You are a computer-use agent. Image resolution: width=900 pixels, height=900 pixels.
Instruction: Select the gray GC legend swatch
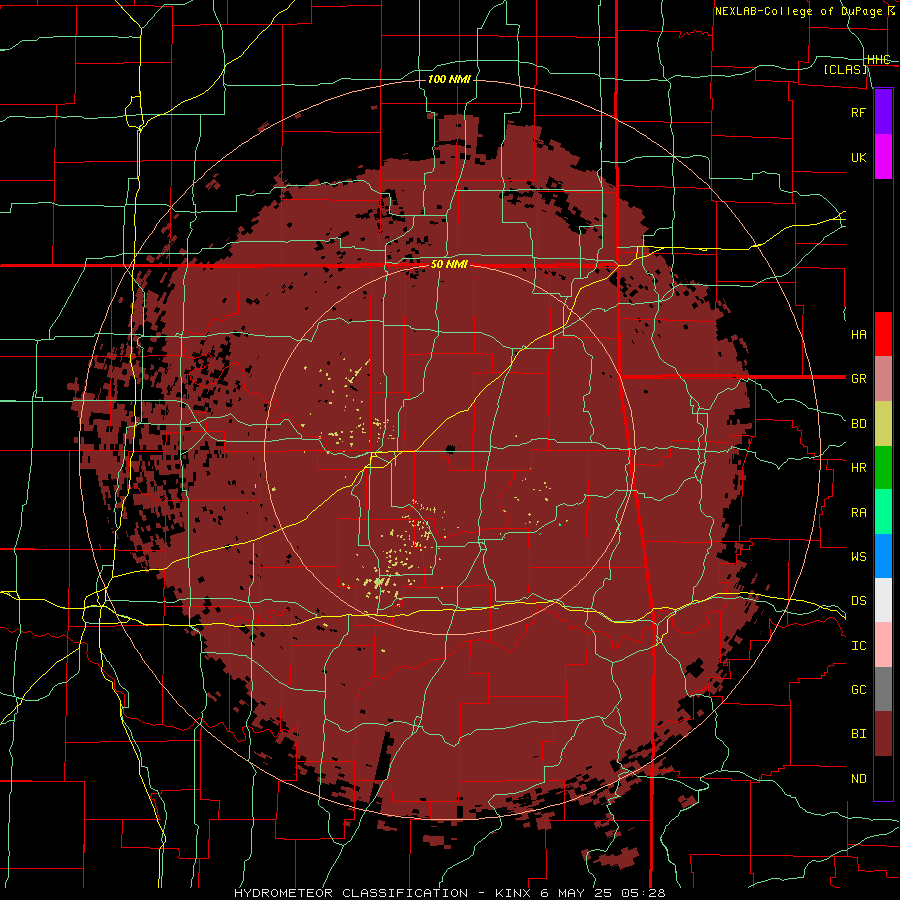coord(883,689)
